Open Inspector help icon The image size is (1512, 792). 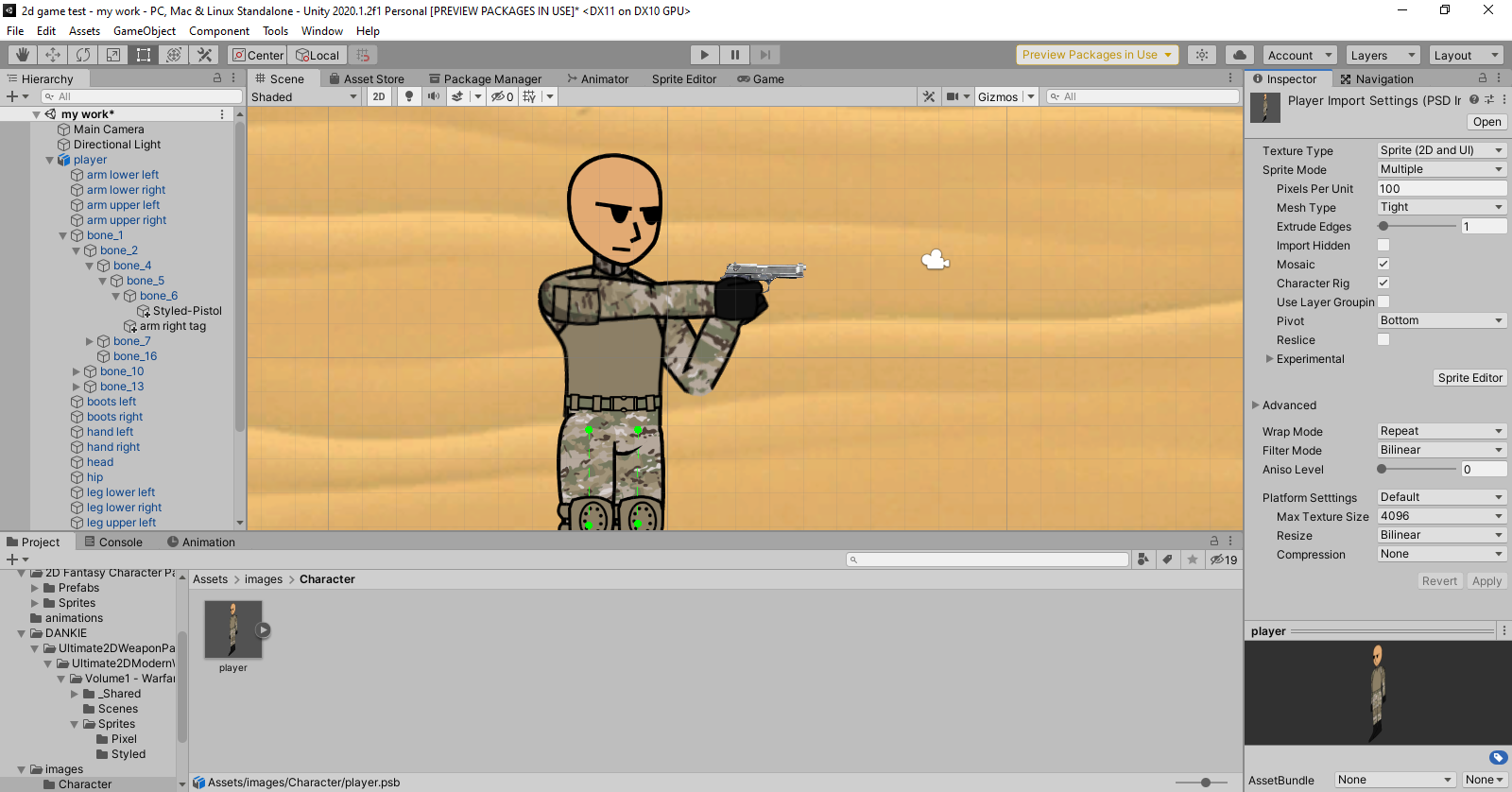1474,99
